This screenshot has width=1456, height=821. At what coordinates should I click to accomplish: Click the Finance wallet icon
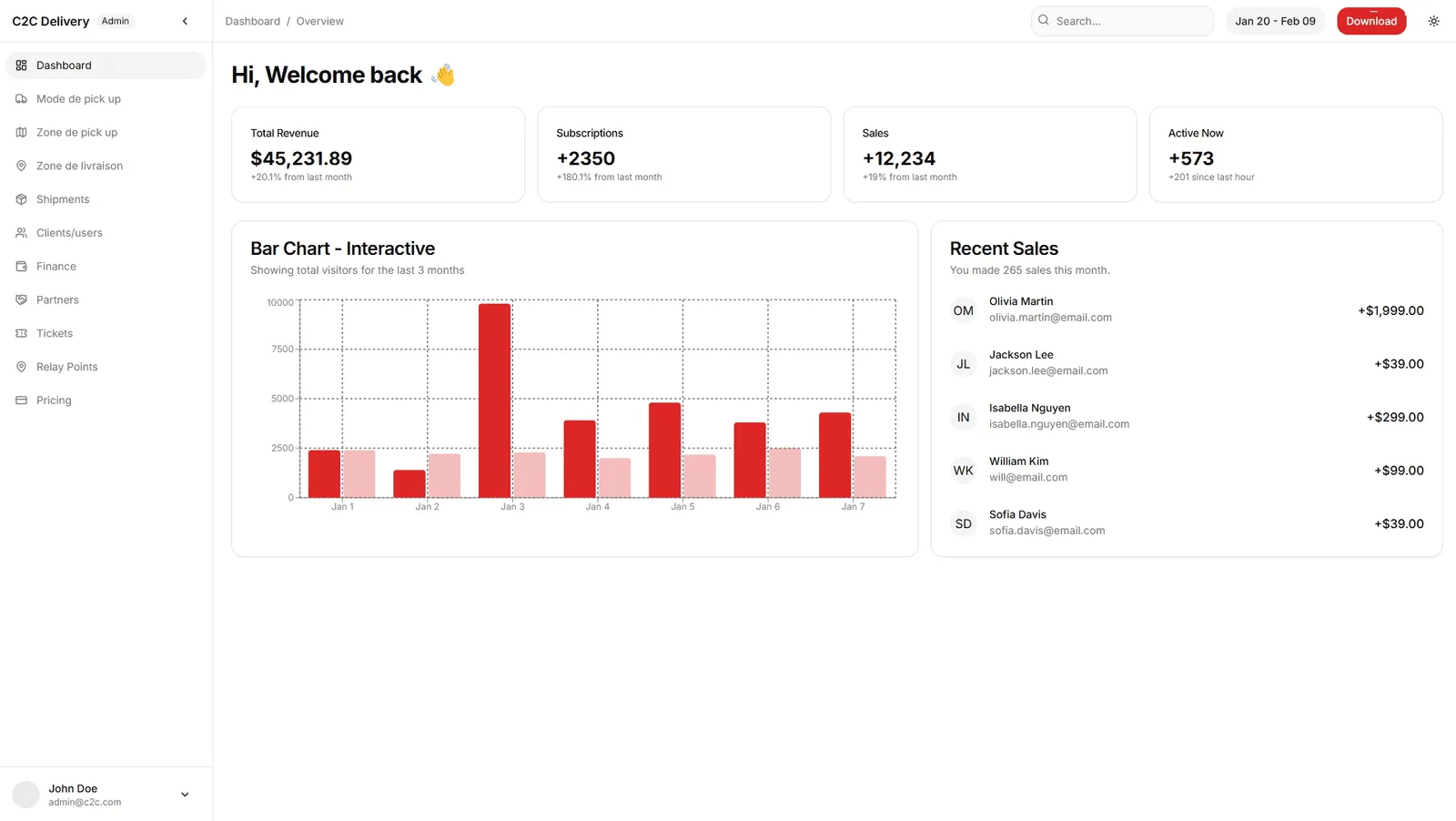[21, 267]
